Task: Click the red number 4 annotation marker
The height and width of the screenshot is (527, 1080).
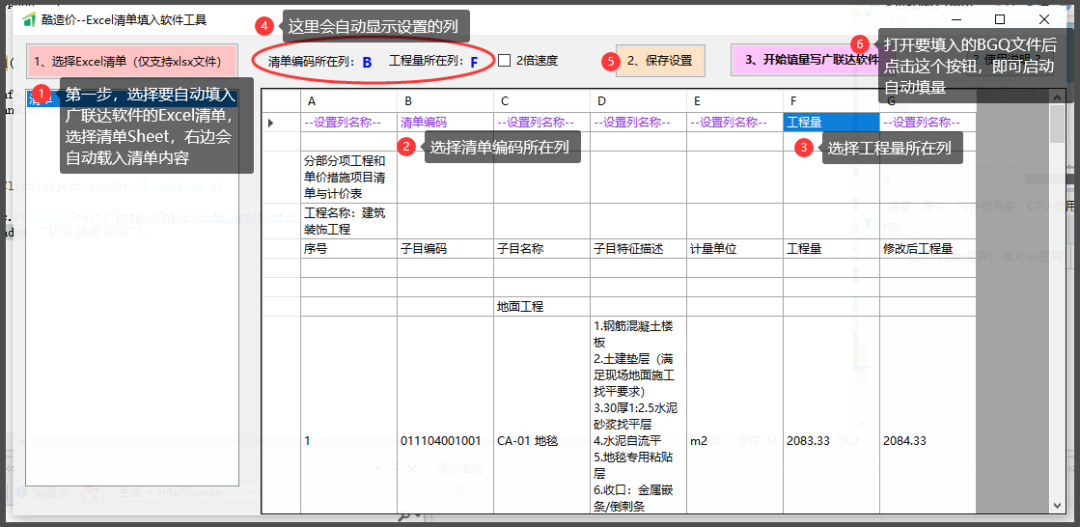Action: (x=263, y=24)
